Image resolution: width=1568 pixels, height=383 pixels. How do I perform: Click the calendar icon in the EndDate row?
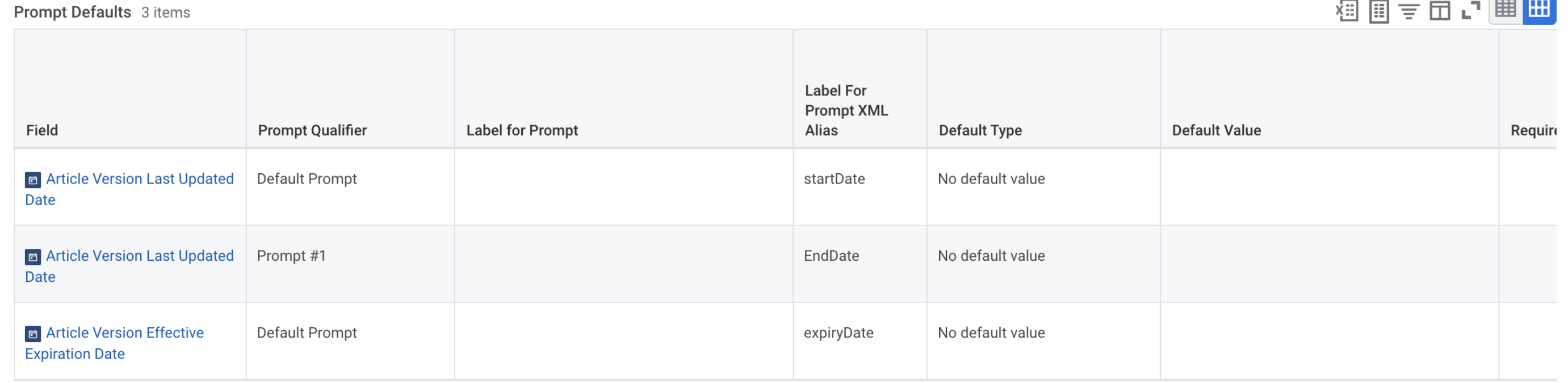tap(33, 257)
